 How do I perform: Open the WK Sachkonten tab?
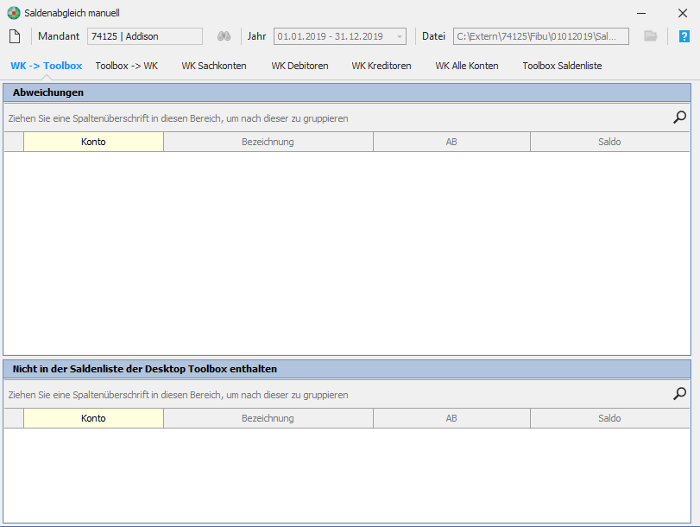(x=214, y=66)
